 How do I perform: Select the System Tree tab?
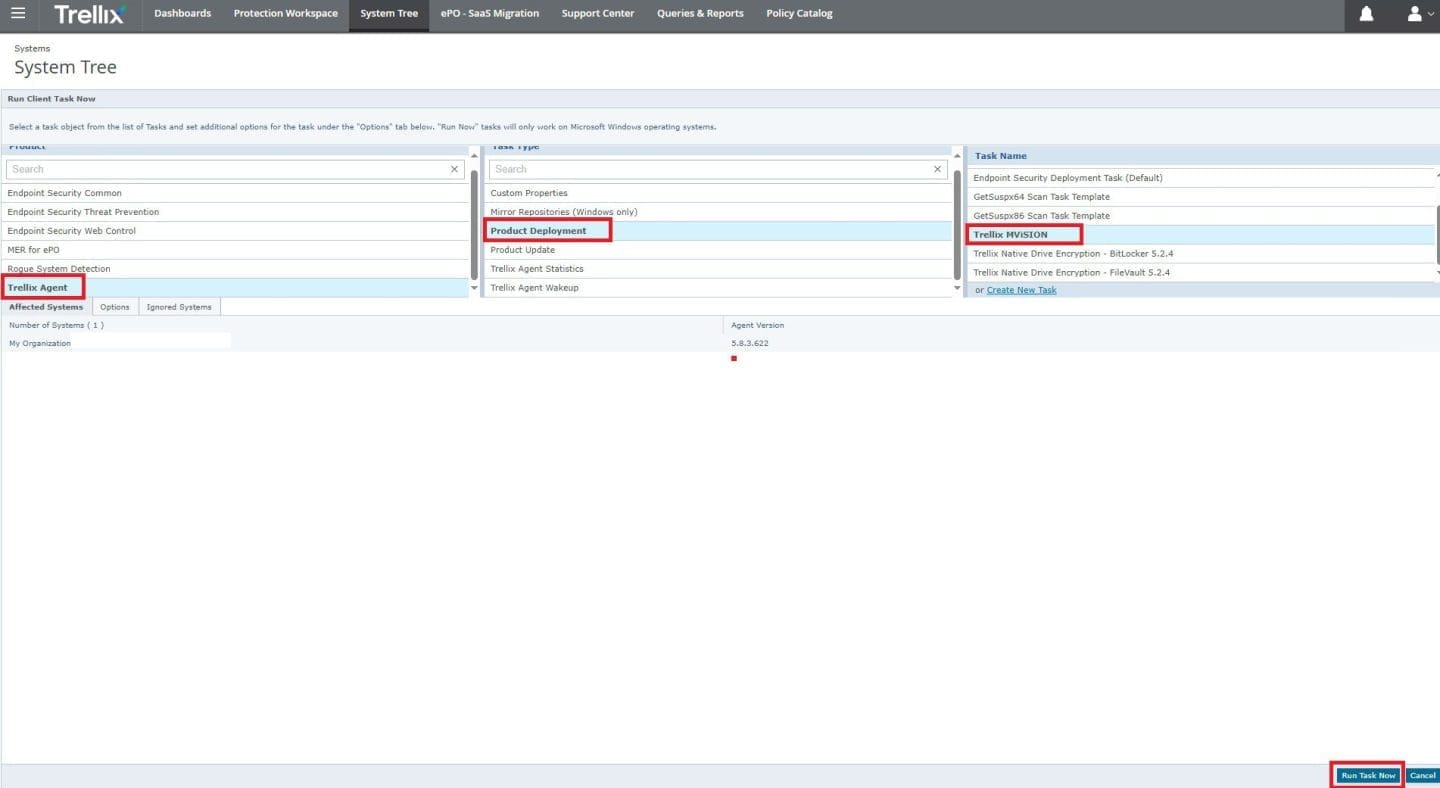[389, 14]
